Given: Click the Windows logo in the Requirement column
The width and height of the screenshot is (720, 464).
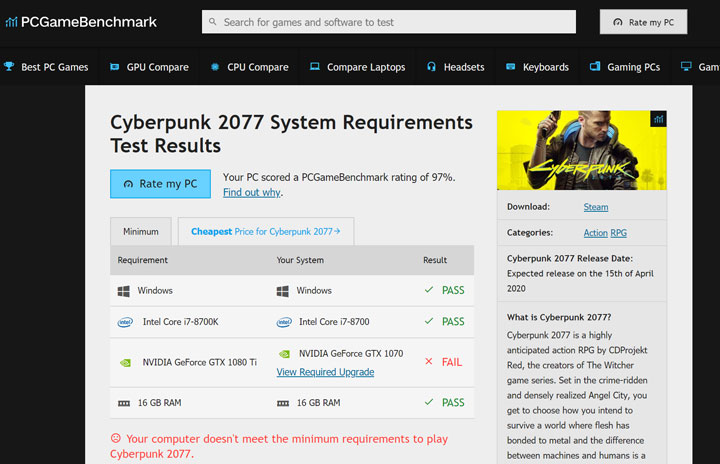Looking at the screenshot, I should point(124,291).
